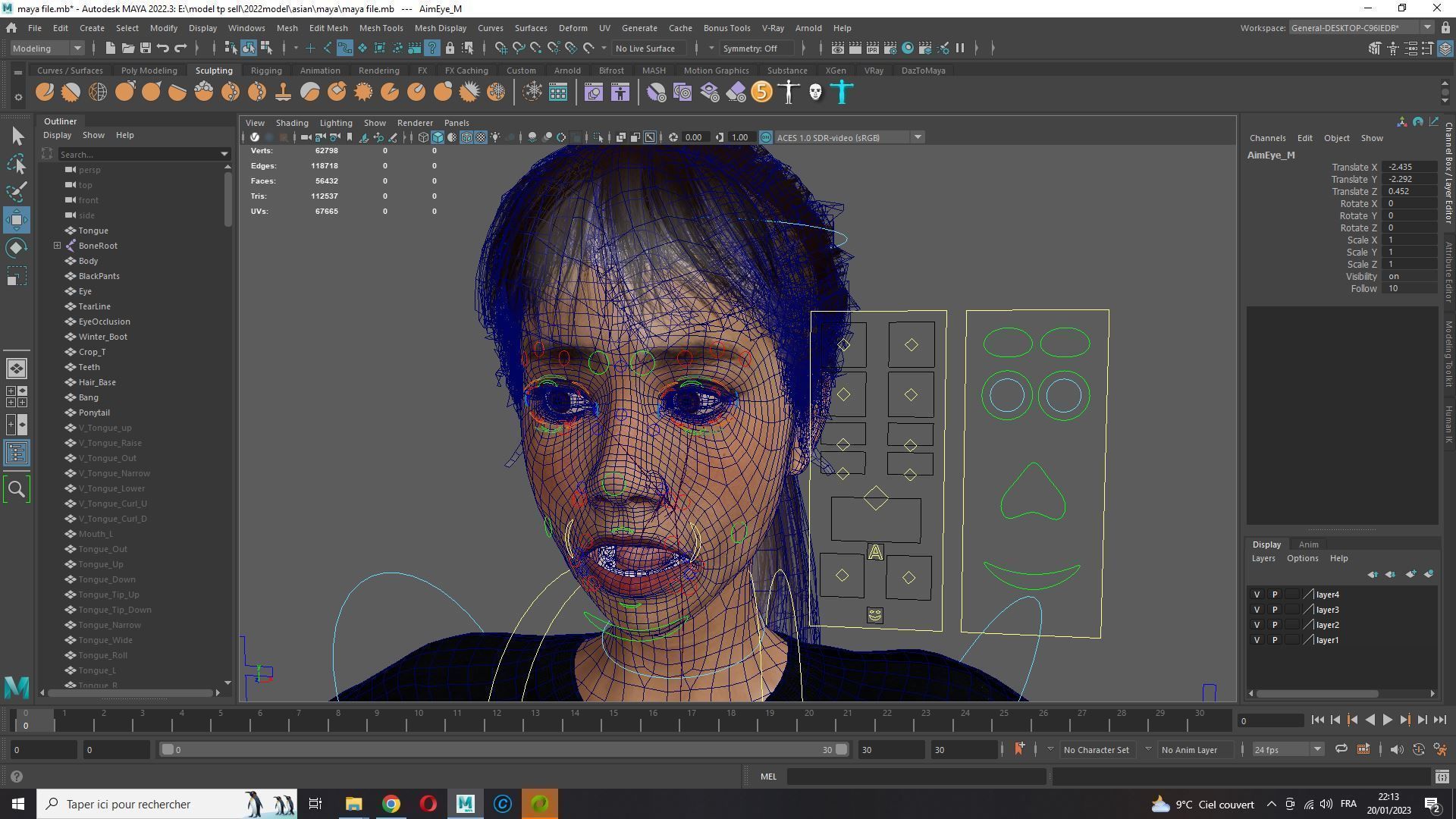Open the 24 fps frame rate dropdown
Screen dimensions: 1456x819
click(x=1287, y=750)
